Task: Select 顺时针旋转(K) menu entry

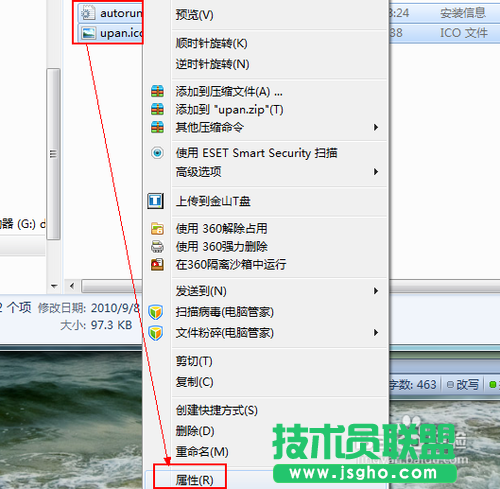Action: 212,43
